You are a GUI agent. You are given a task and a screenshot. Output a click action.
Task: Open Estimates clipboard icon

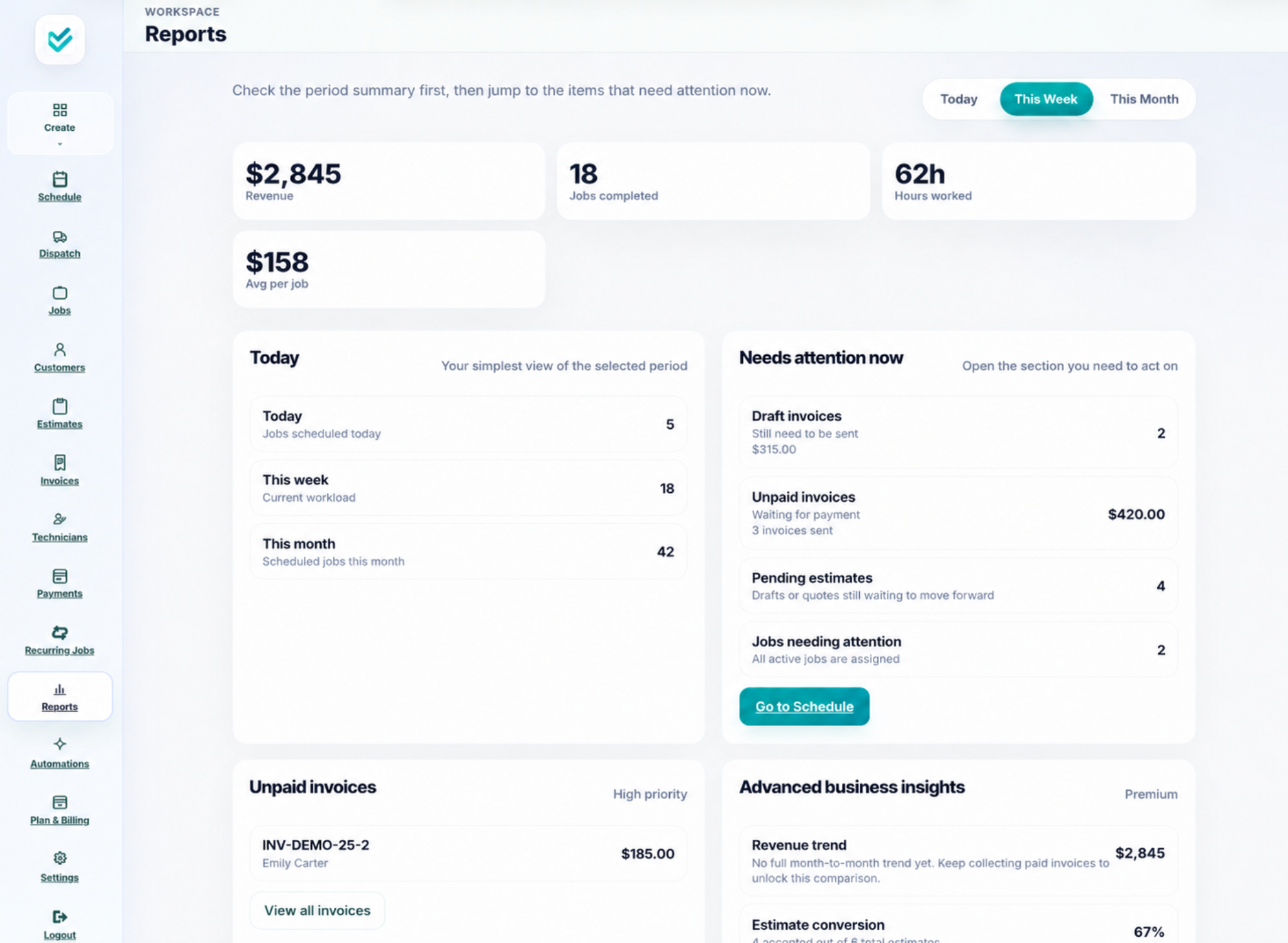pos(60,406)
